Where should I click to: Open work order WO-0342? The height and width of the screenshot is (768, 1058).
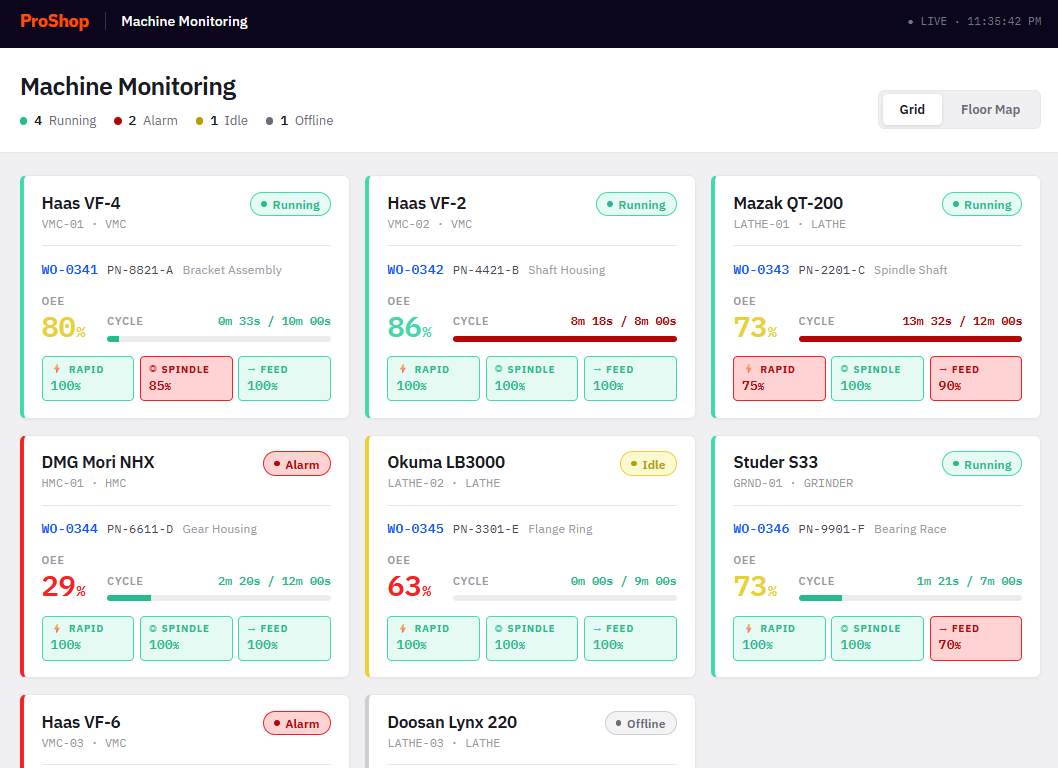415,270
